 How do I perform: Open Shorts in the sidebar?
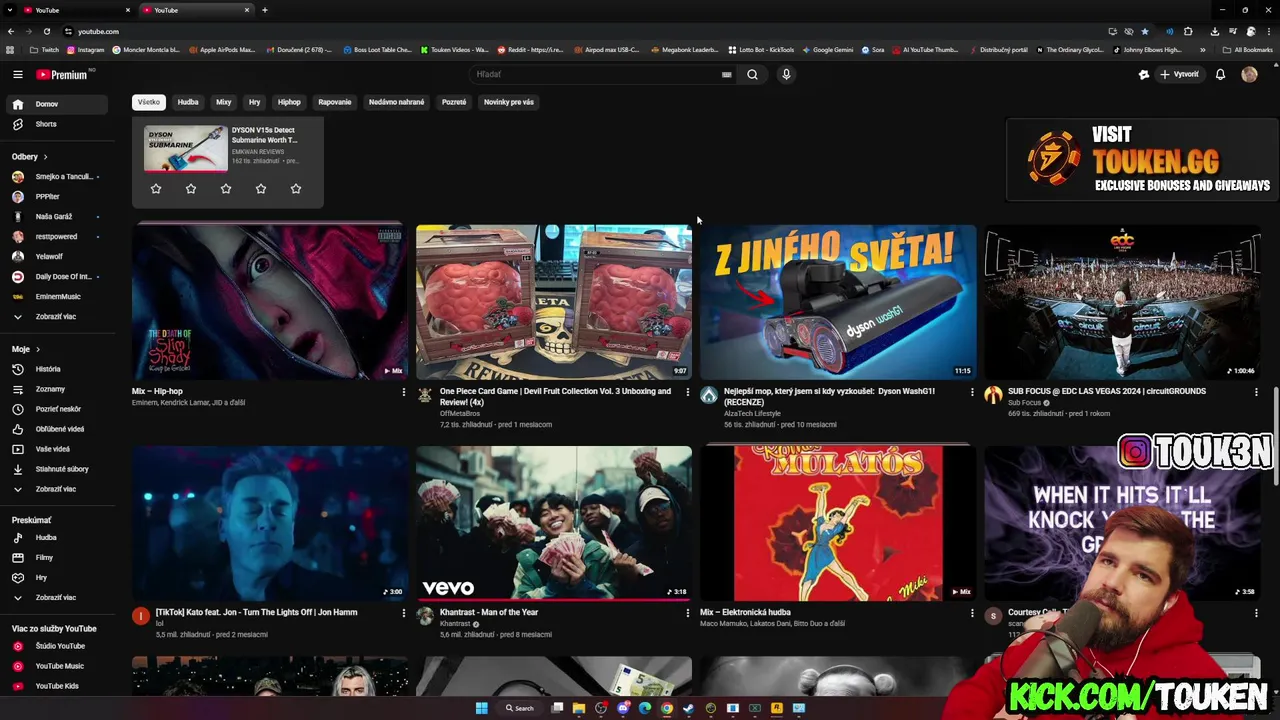(57, 124)
